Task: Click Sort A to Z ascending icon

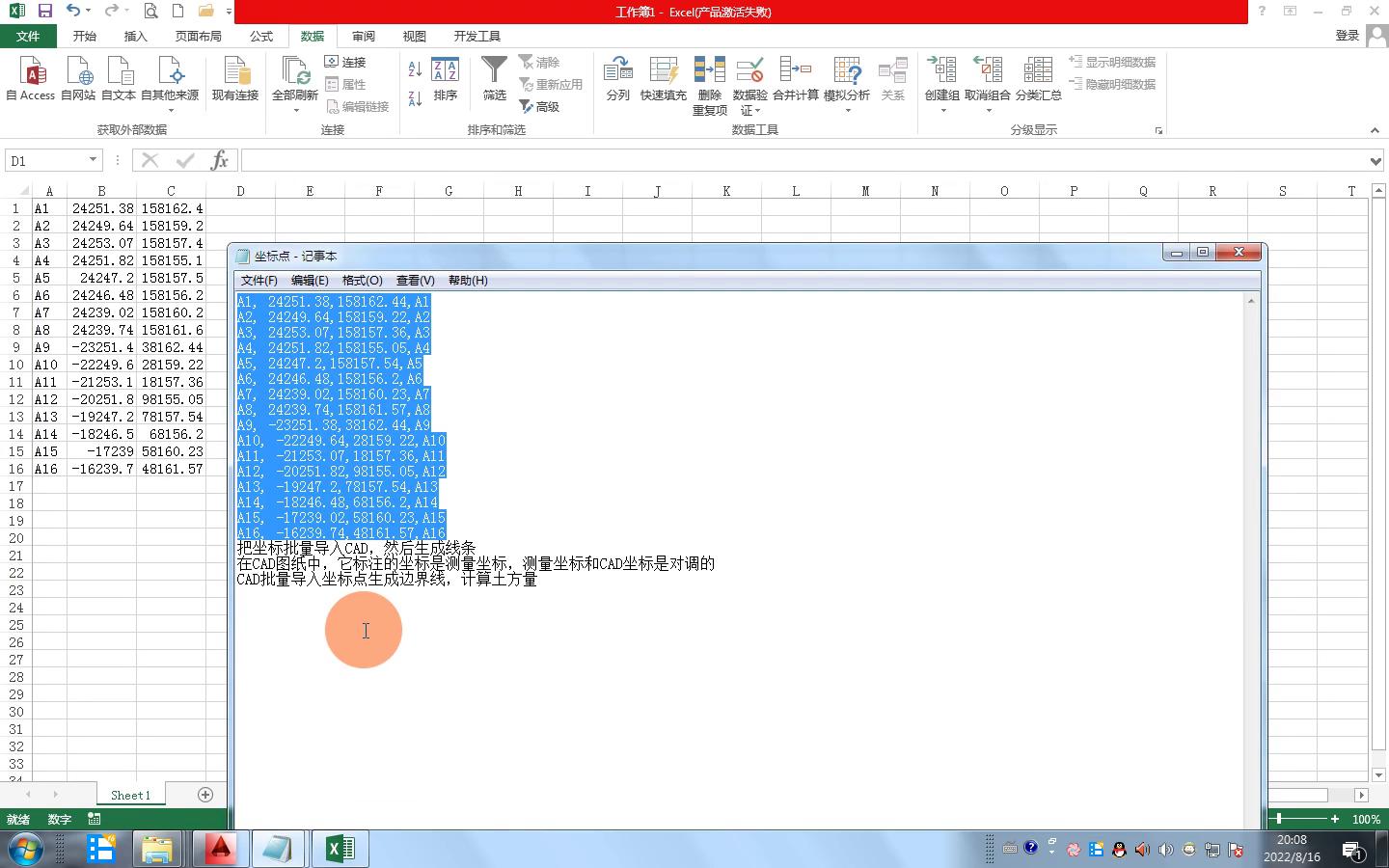Action: 415,69
